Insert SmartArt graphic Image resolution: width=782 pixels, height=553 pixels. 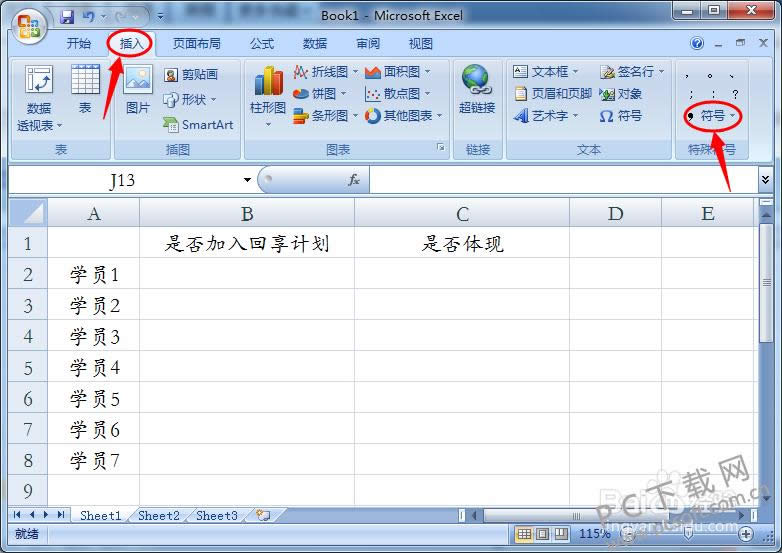click(x=198, y=125)
